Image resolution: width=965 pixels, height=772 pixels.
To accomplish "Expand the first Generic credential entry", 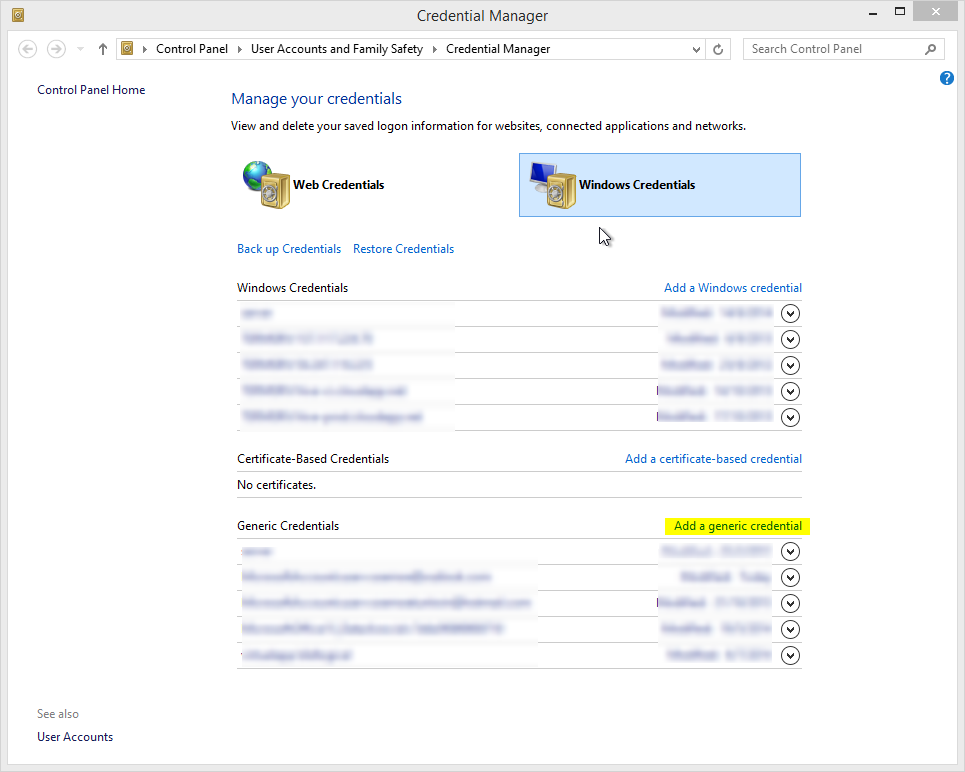I will pyautogui.click(x=790, y=551).
